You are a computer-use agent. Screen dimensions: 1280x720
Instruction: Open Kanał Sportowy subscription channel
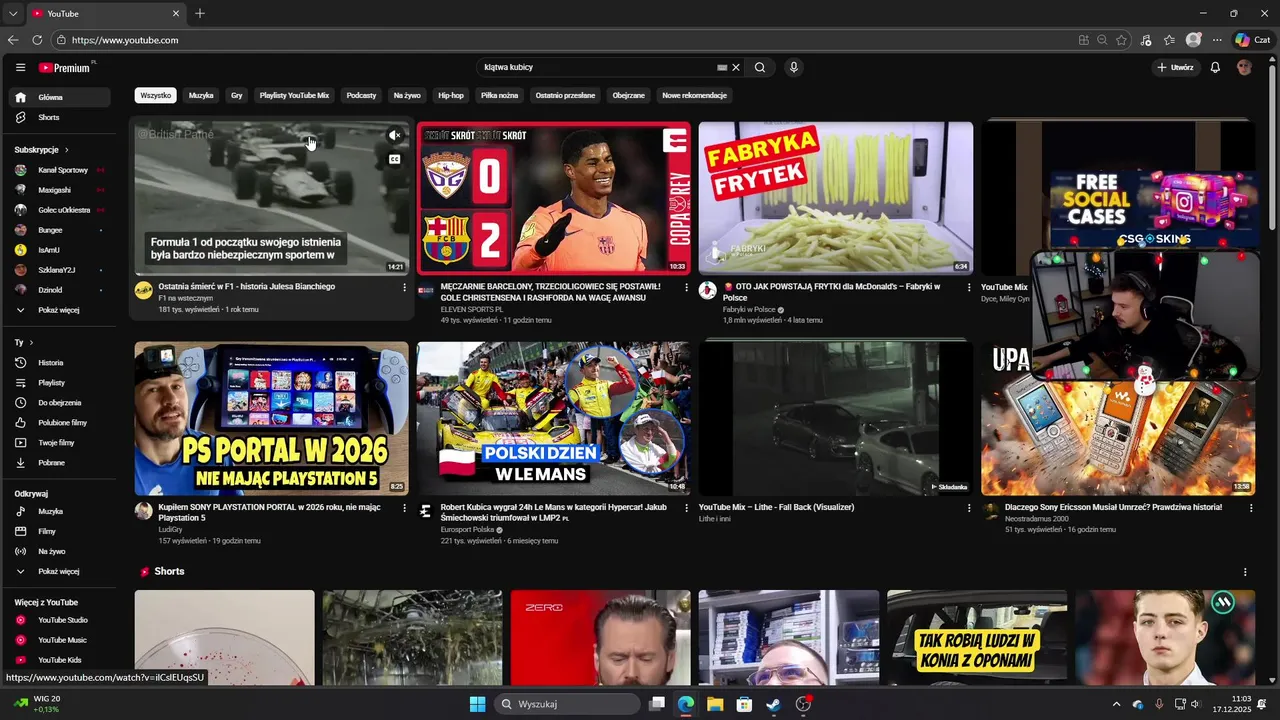pos(62,170)
